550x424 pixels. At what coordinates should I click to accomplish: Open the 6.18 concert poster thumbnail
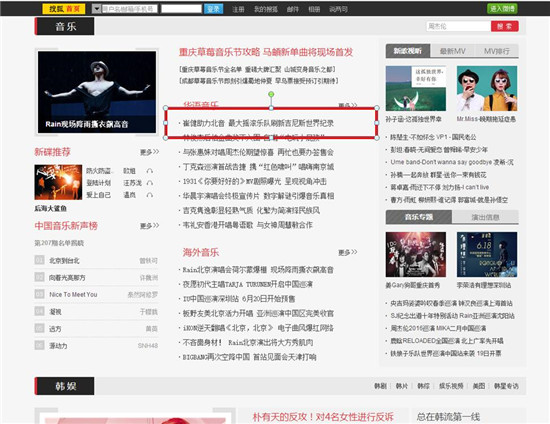coord(487,255)
